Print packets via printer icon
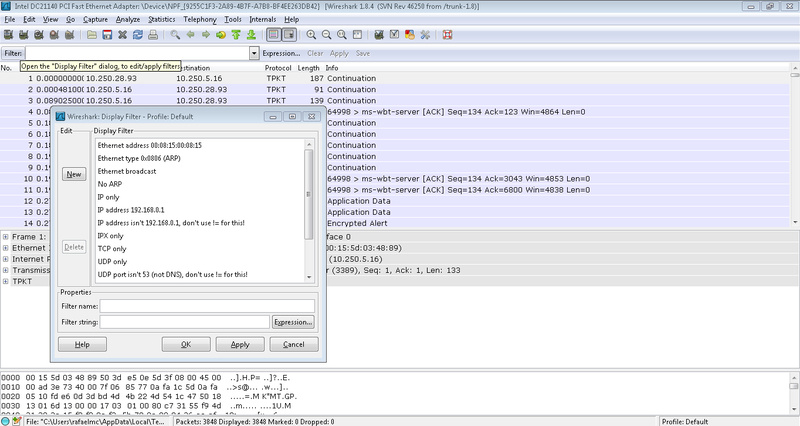 (x=153, y=35)
